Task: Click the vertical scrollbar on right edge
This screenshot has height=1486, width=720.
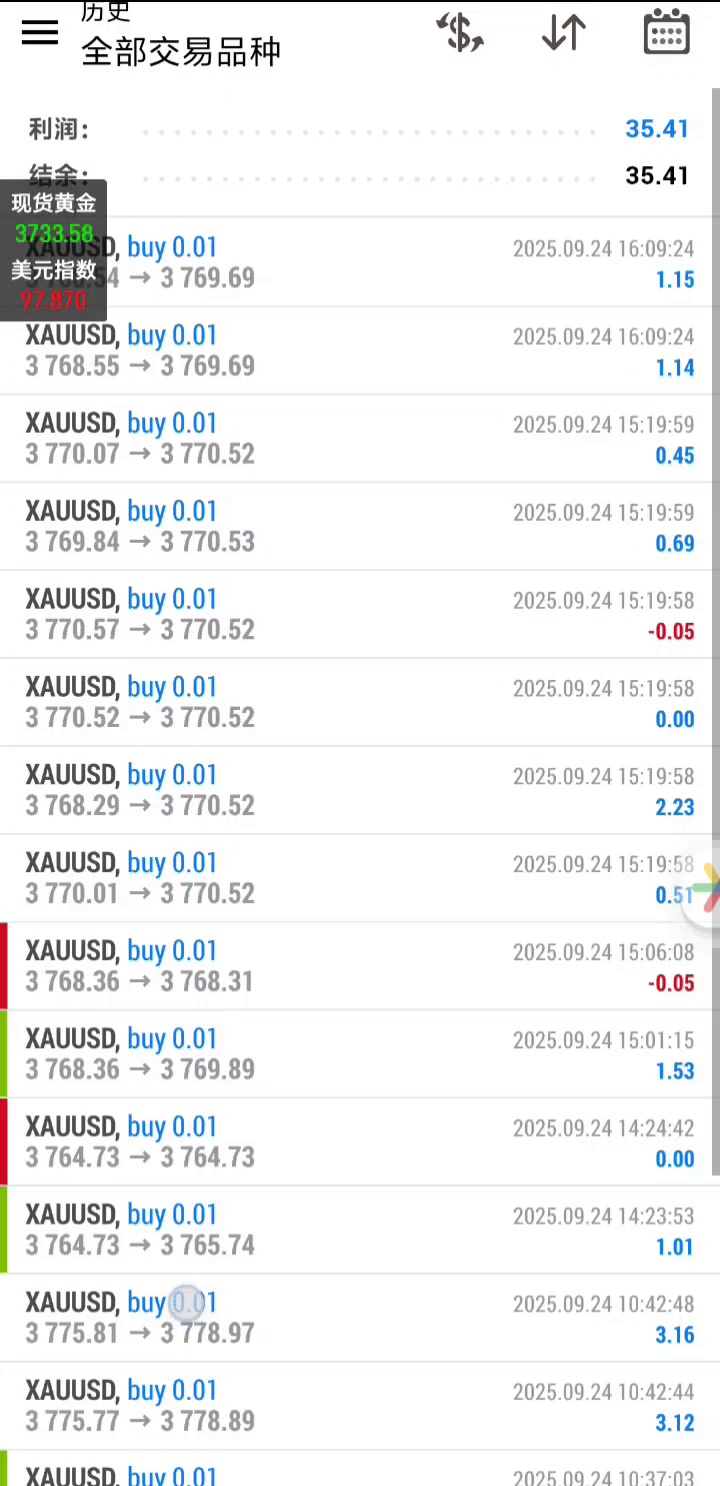Action: (x=715, y=500)
